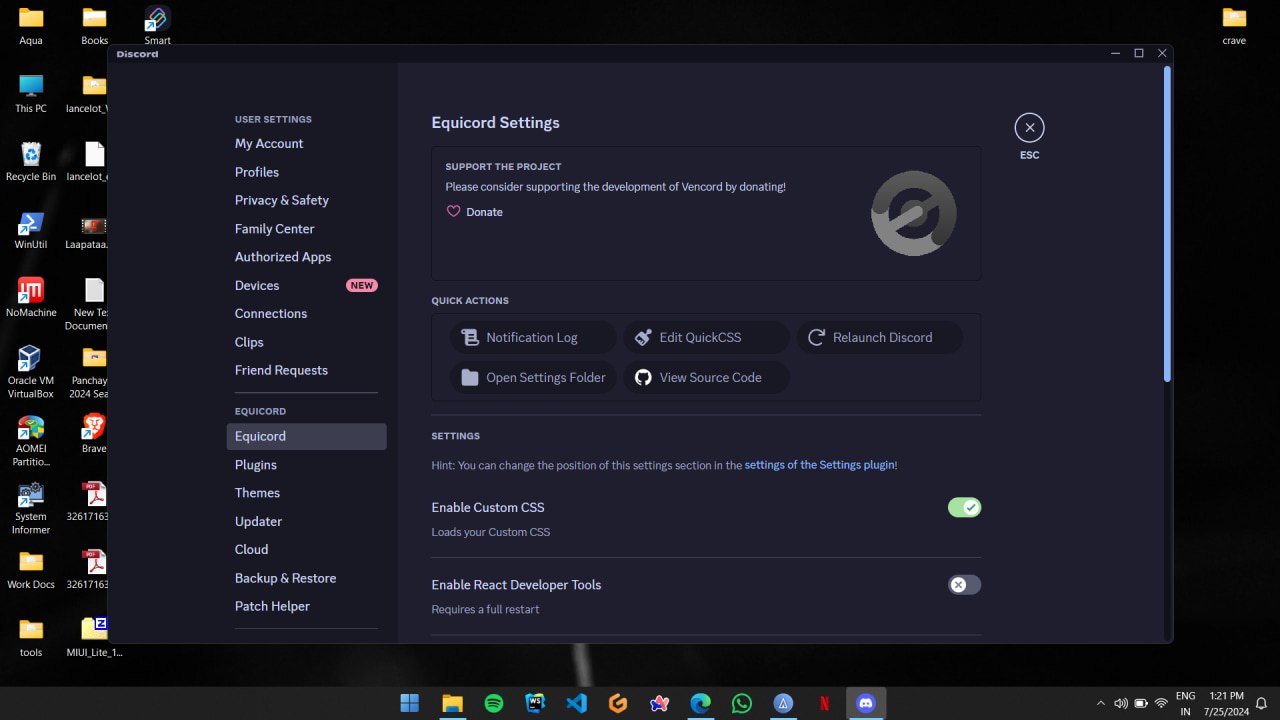Click the heart icon beside Donate
This screenshot has height=720, width=1280.
(453, 212)
